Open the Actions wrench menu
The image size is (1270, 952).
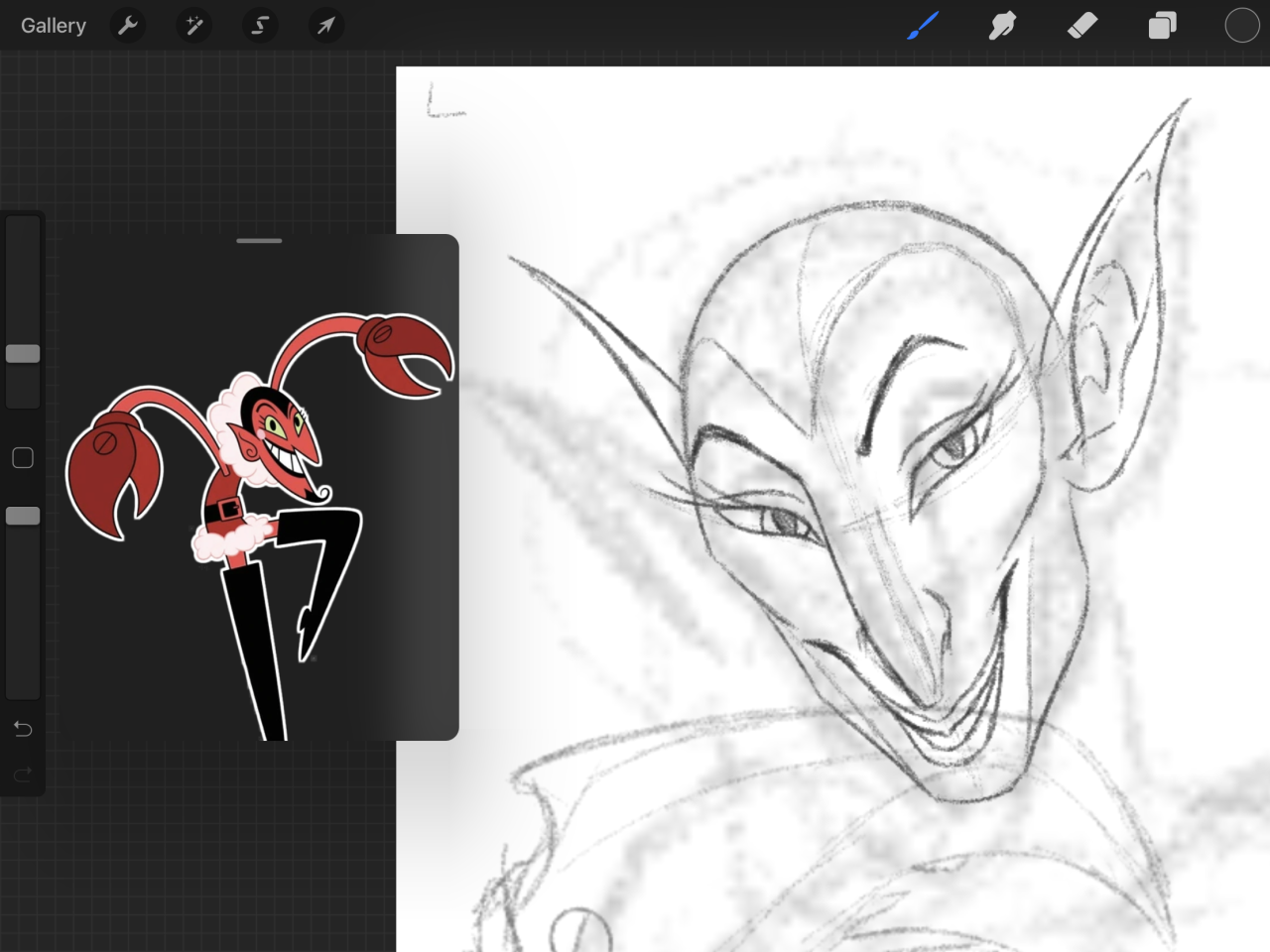[128, 26]
